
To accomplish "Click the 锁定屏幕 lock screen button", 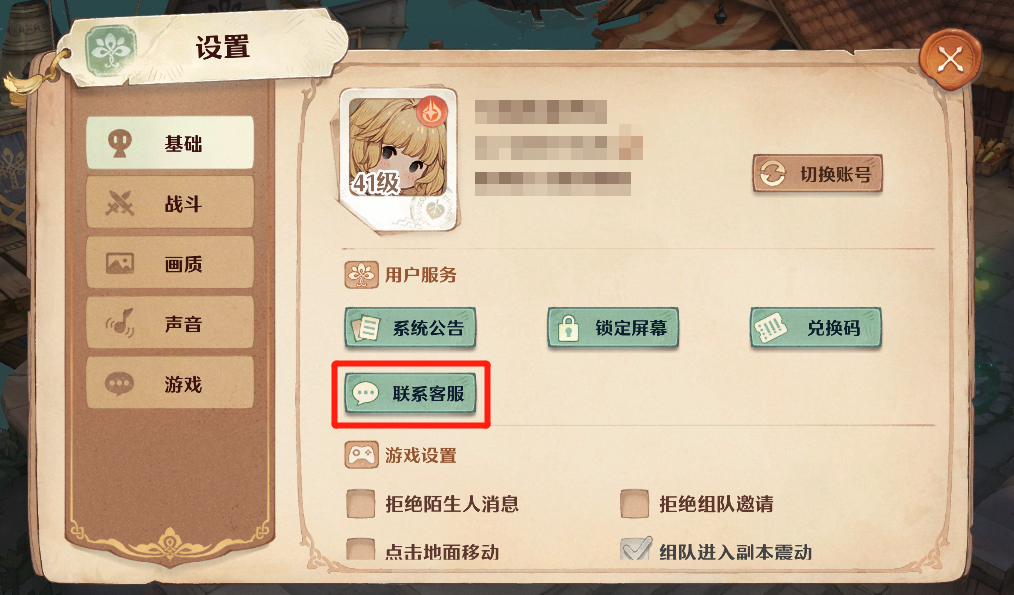I will point(613,328).
